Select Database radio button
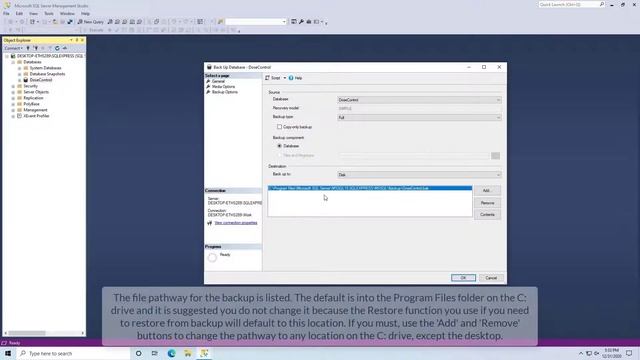 point(280,146)
